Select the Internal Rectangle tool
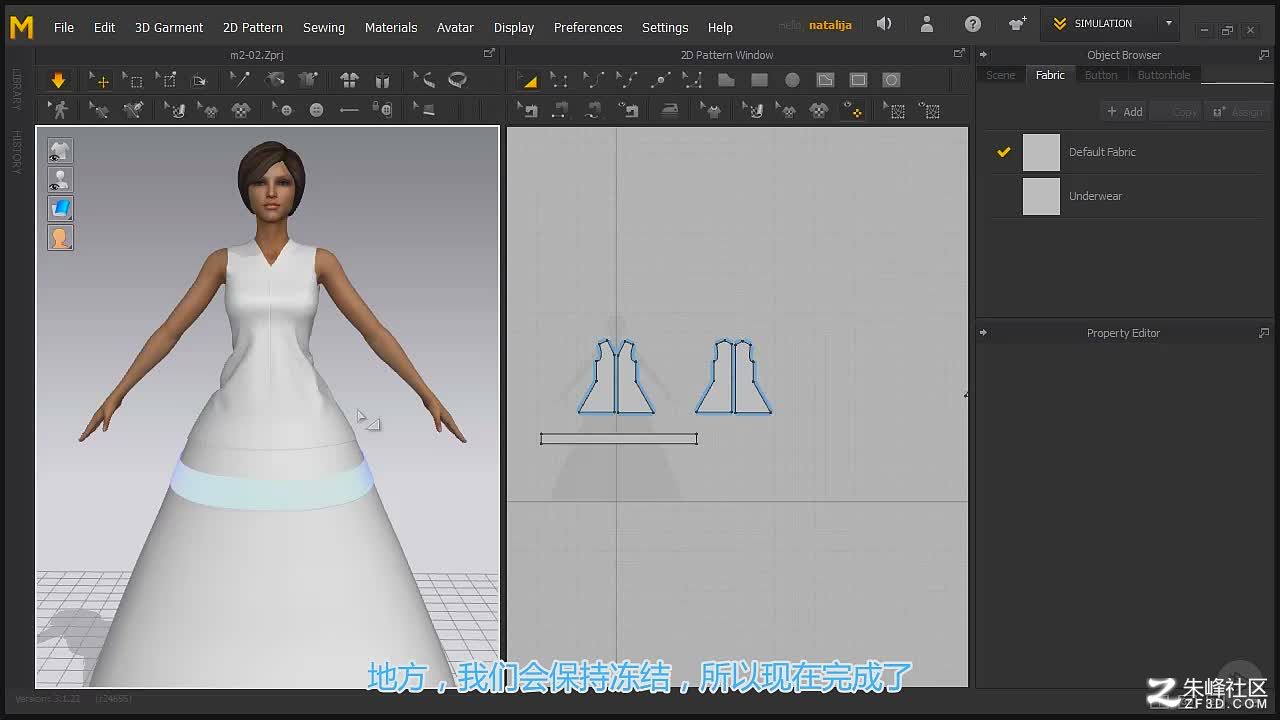The height and width of the screenshot is (720, 1280). coord(858,80)
